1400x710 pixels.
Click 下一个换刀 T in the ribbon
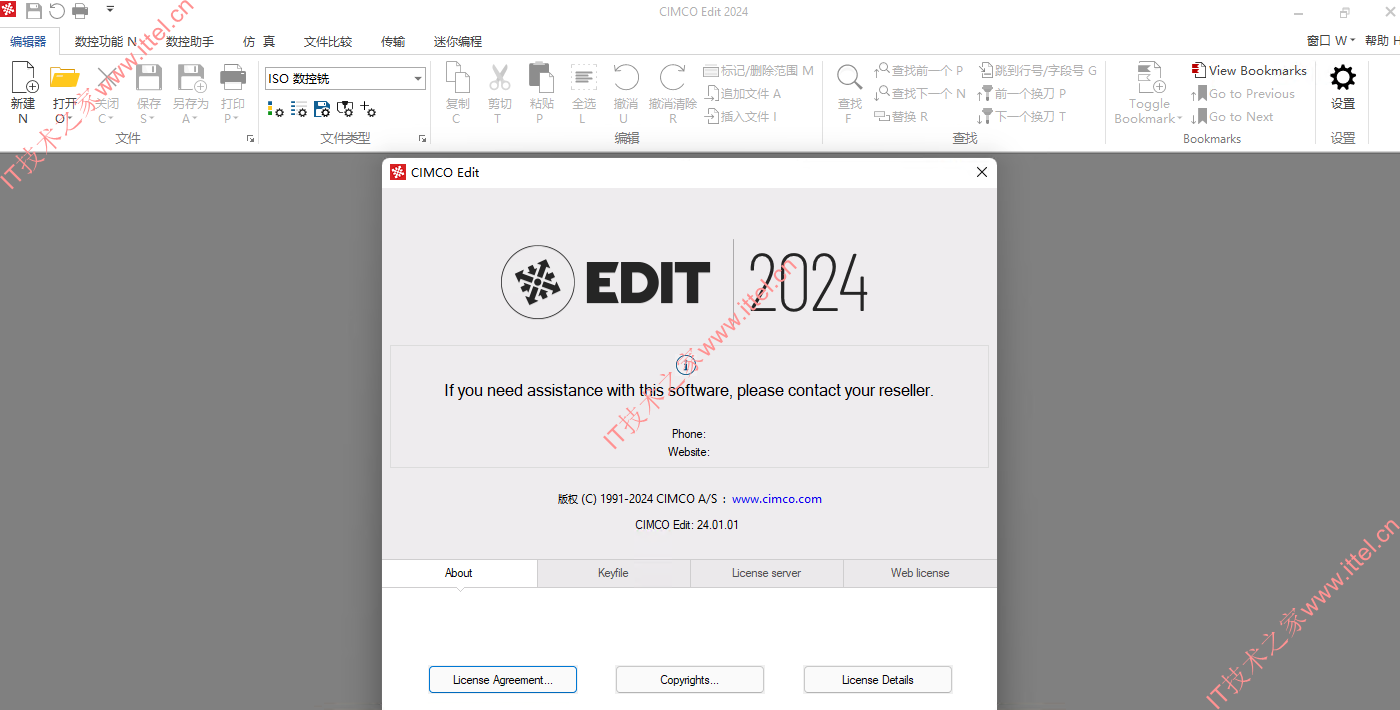pos(1022,117)
